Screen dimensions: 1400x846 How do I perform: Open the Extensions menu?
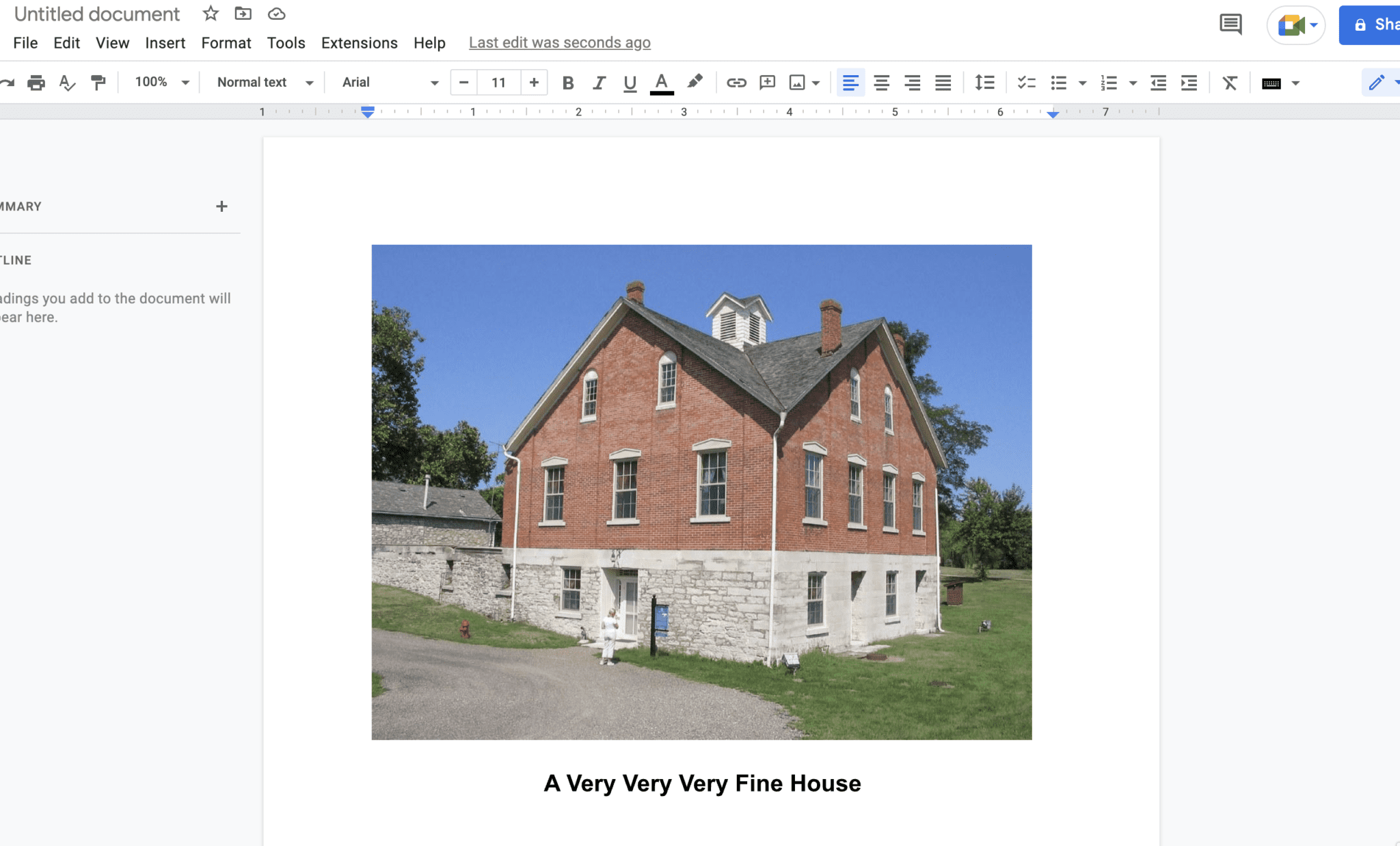(359, 42)
